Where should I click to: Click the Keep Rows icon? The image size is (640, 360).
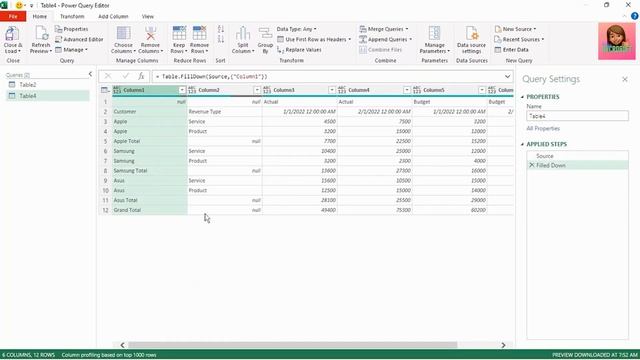pyautogui.click(x=179, y=33)
